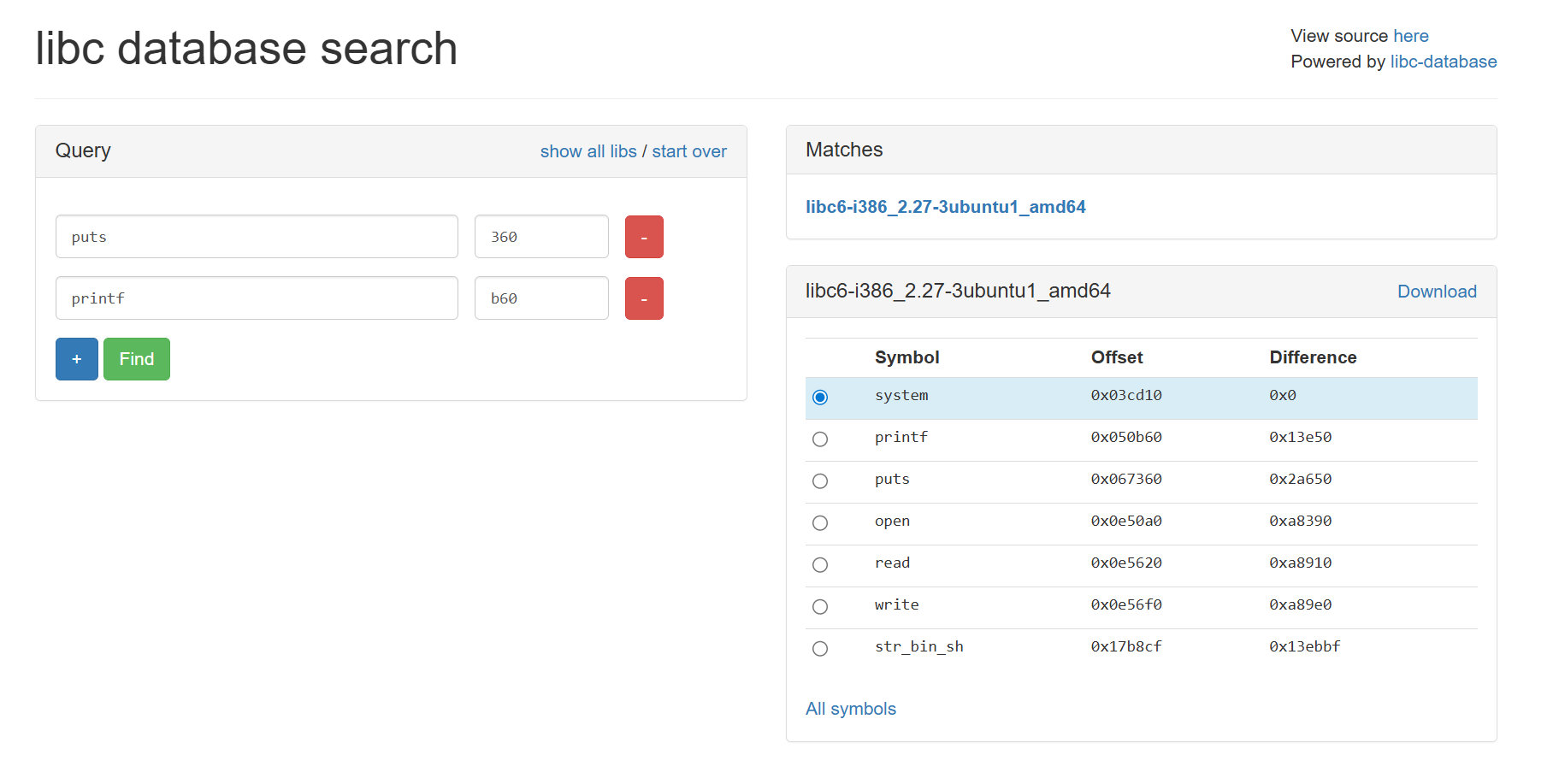Screen dimensions: 1559x784
Task: Pick the str_bin_sh radio button
Action: 820,648
